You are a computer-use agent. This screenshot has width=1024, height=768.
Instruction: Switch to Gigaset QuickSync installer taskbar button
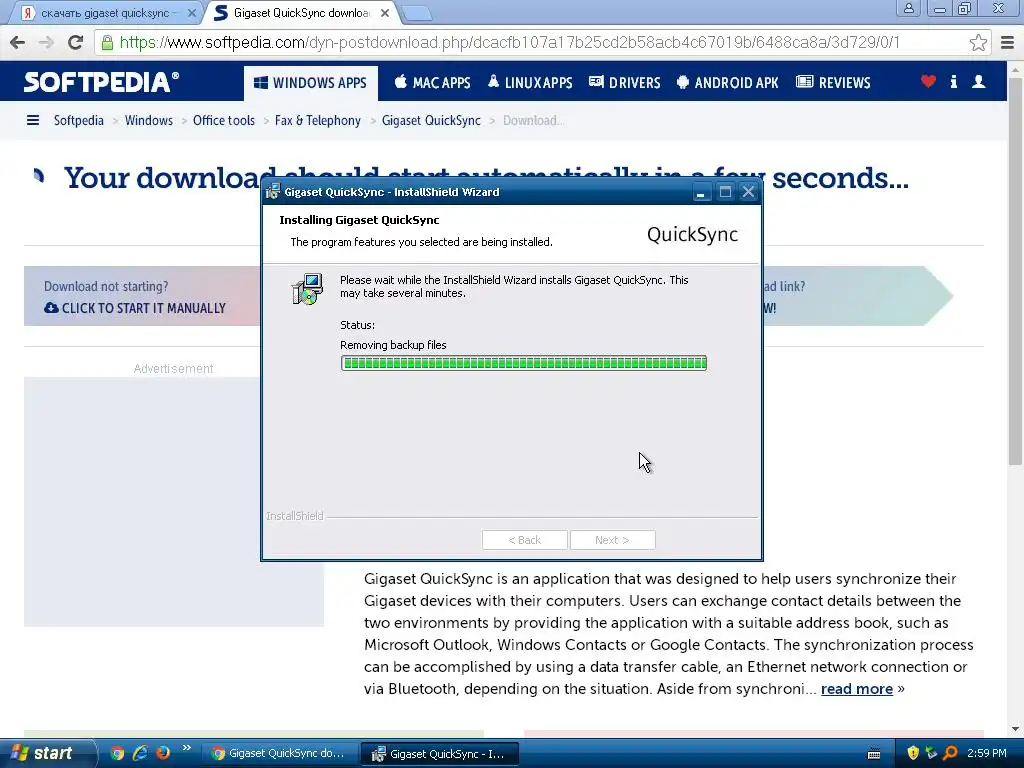click(440, 754)
